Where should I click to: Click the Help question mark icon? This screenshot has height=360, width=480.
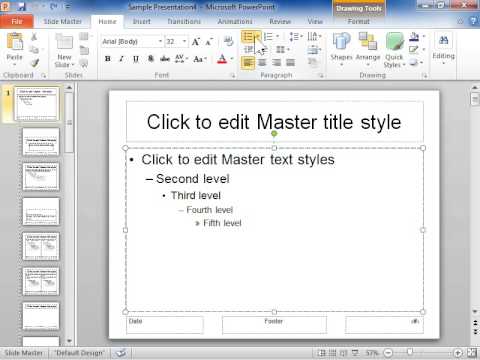[x=473, y=21]
